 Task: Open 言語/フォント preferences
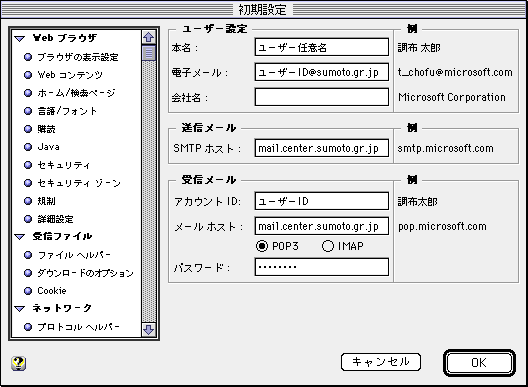click(67, 111)
